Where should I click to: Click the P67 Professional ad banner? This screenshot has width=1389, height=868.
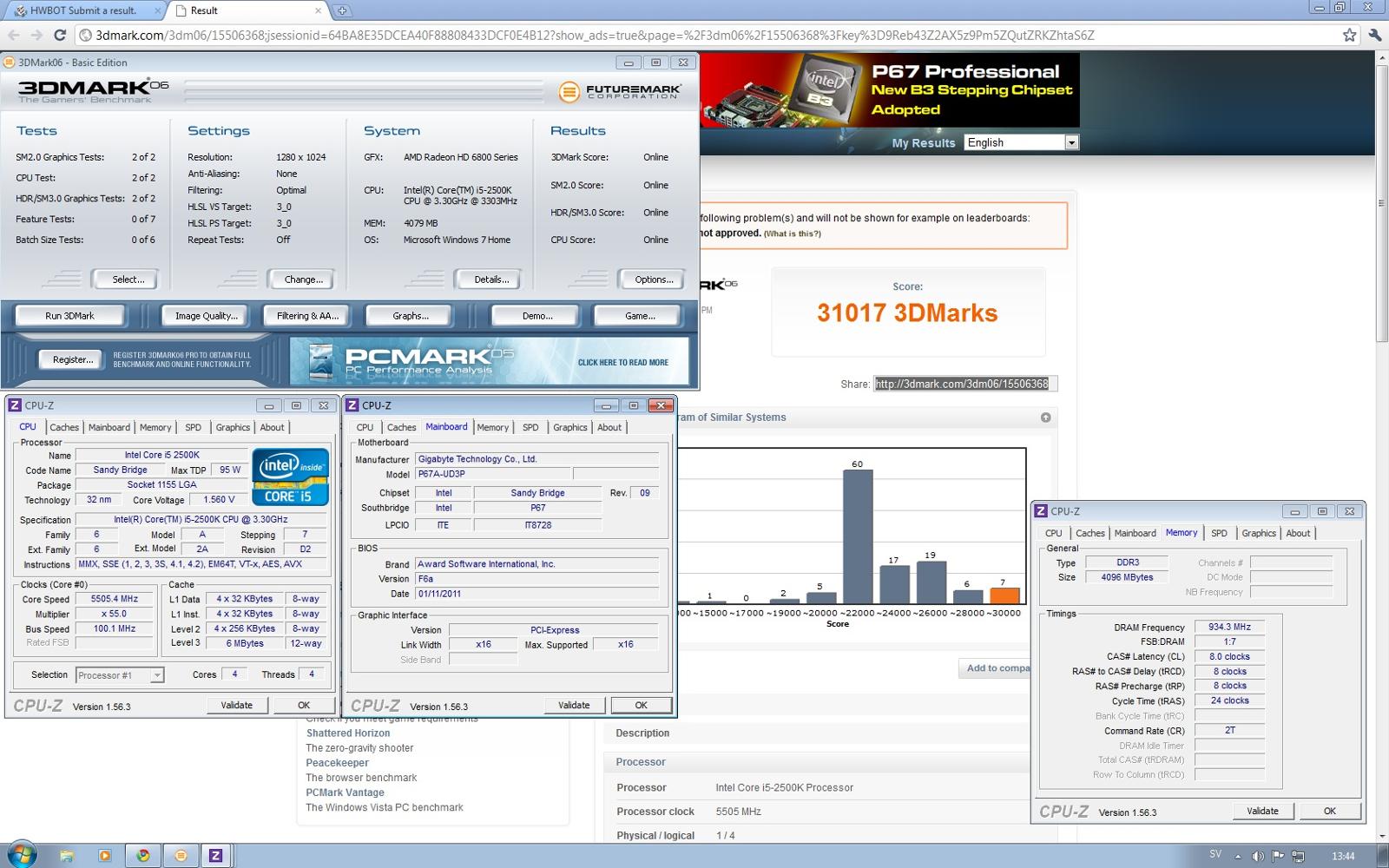click(x=890, y=90)
